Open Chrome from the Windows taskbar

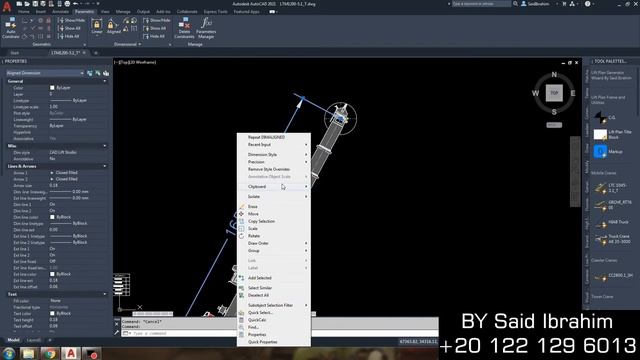(50, 354)
